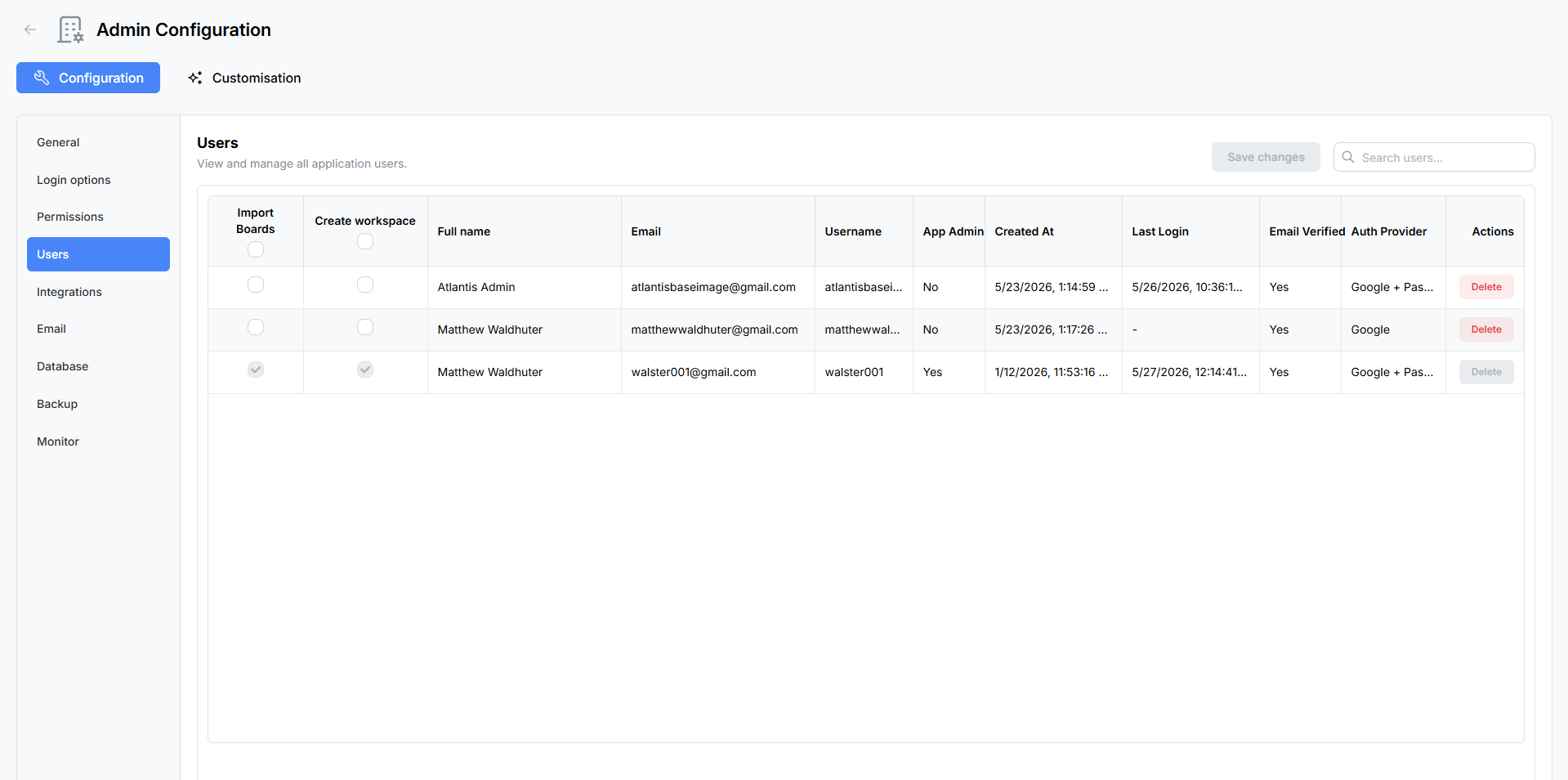Click the Save changes button
Image resolution: width=1568 pixels, height=780 pixels.
point(1266,157)
